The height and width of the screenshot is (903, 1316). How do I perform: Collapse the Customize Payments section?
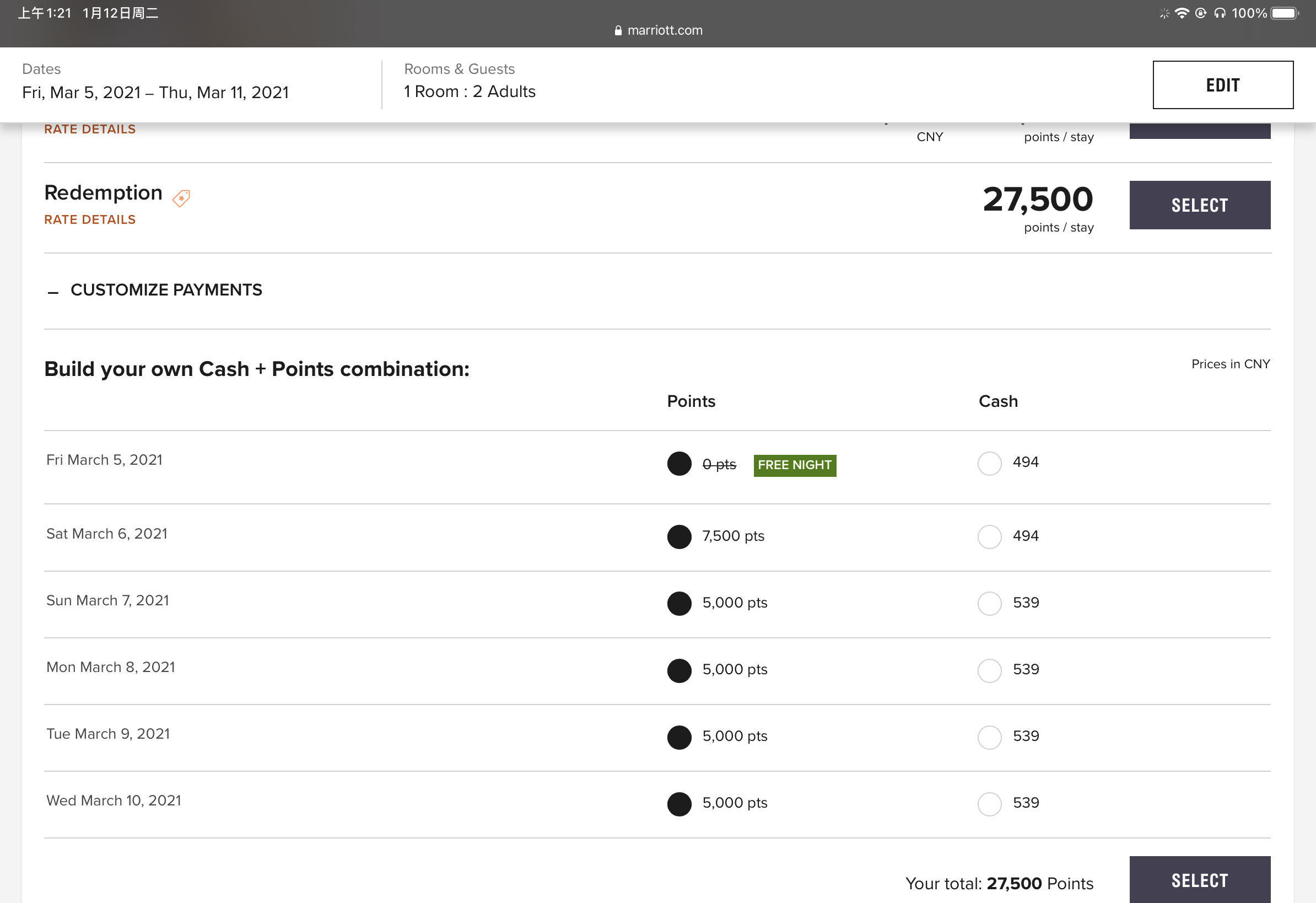(155, 290)
